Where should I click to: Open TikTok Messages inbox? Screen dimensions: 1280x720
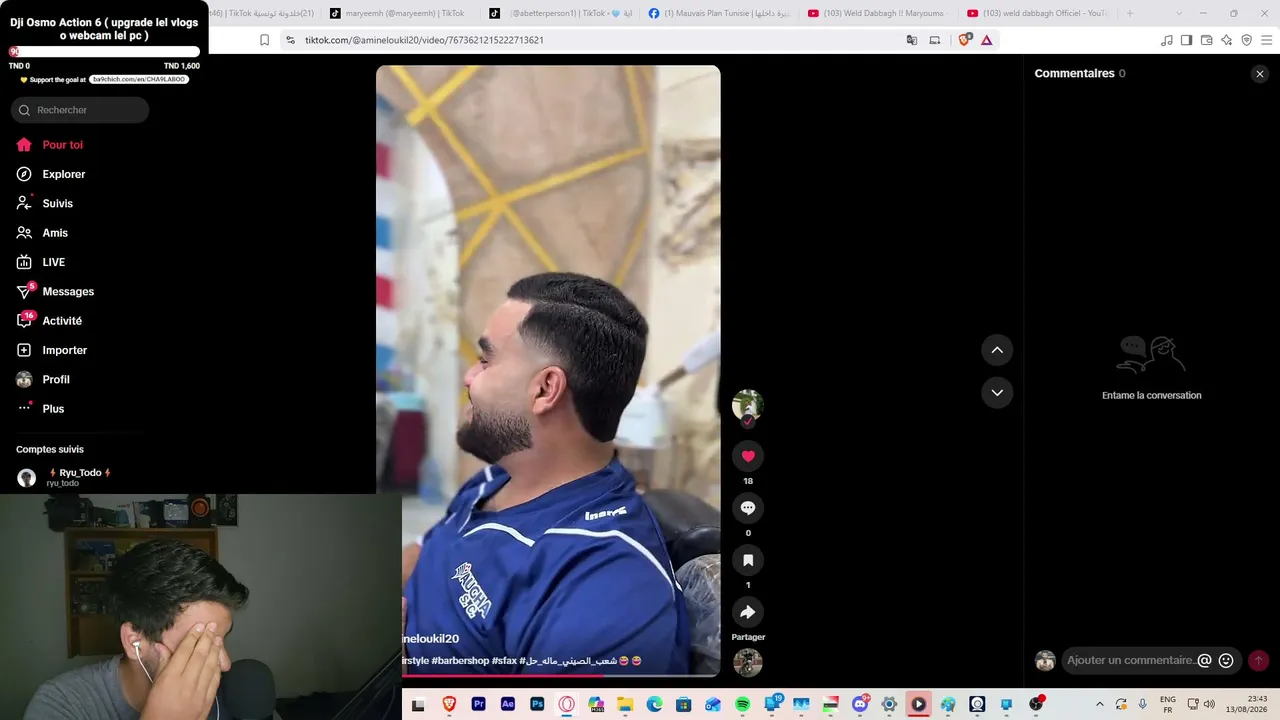coord(55,291)
